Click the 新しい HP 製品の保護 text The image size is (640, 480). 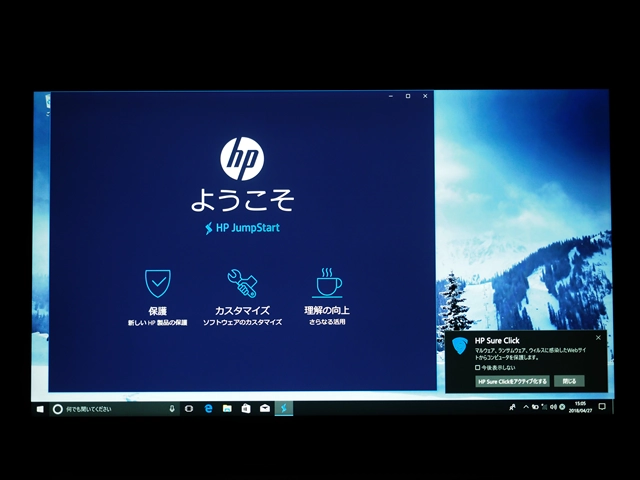coord(158,322)
